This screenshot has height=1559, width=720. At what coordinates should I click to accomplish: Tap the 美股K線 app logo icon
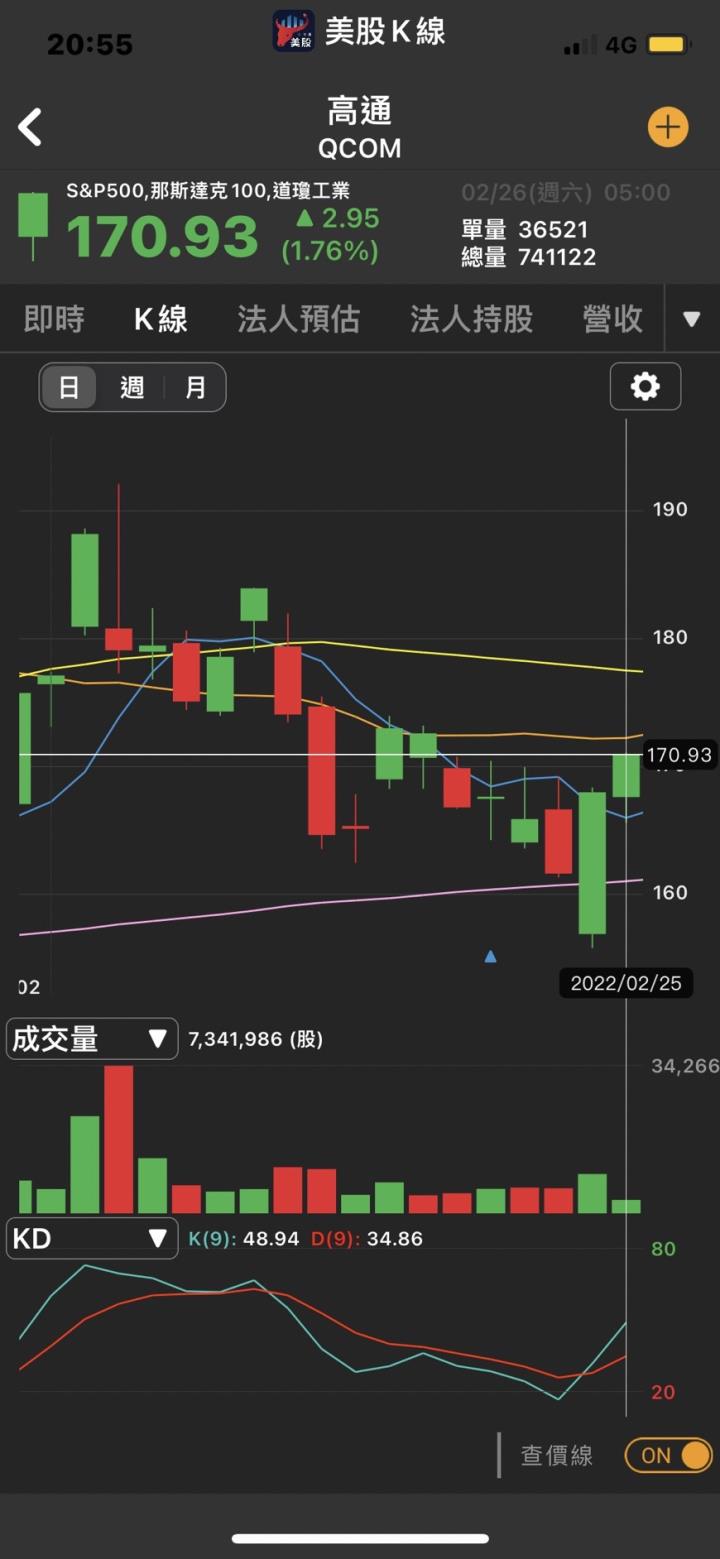pos(294,31)
